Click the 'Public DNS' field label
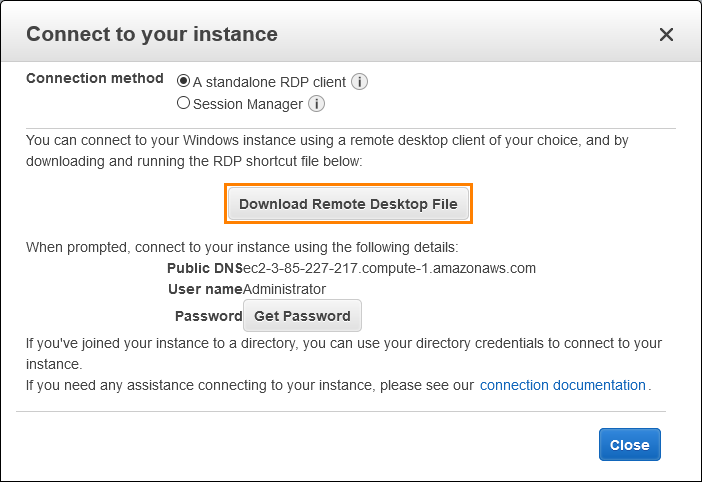This screenshot has height=482, width=702. (205, 268)
